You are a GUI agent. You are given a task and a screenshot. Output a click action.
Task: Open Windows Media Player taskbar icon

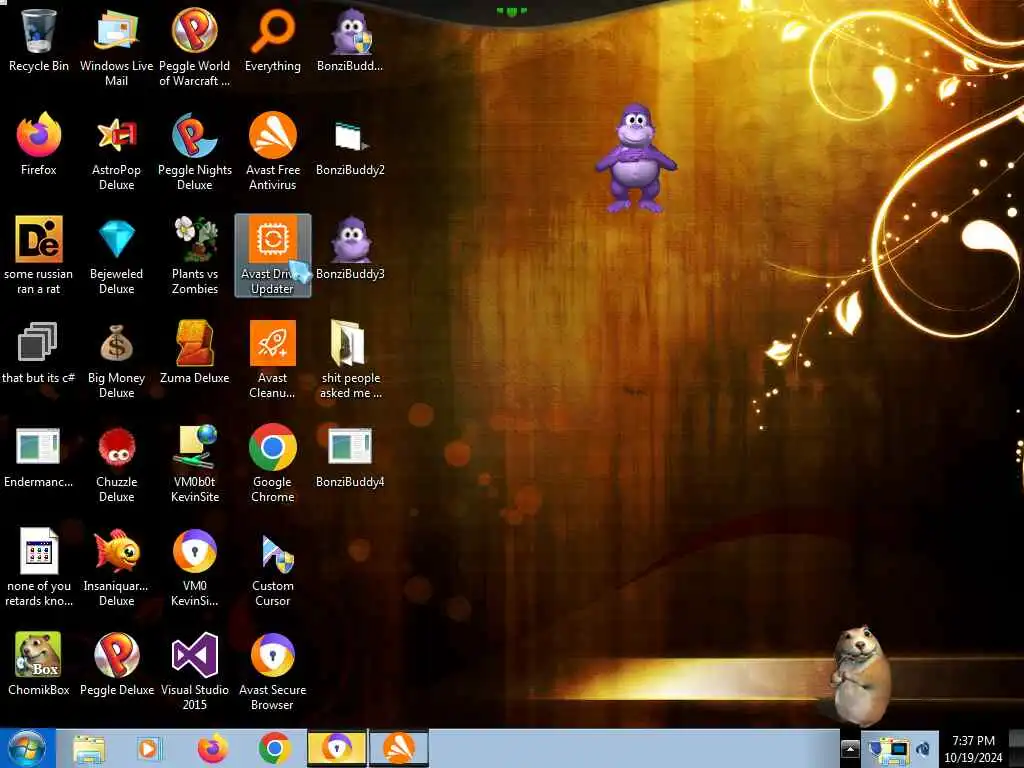[x=149, y=748]
